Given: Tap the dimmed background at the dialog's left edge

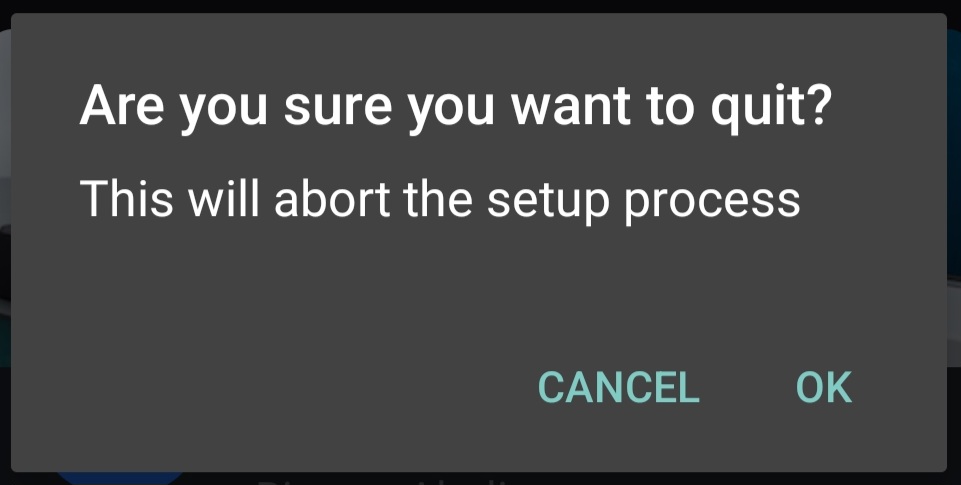Looking at the screenshot, I should (5, 245).
